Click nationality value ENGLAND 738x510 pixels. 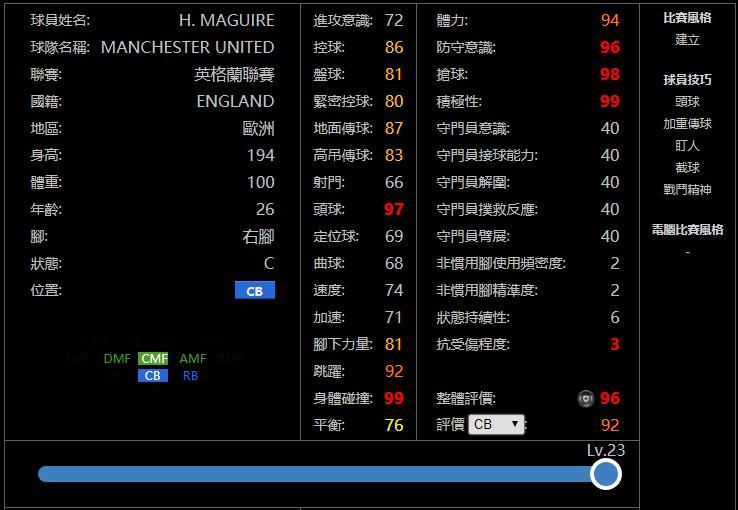pos(235,101)
